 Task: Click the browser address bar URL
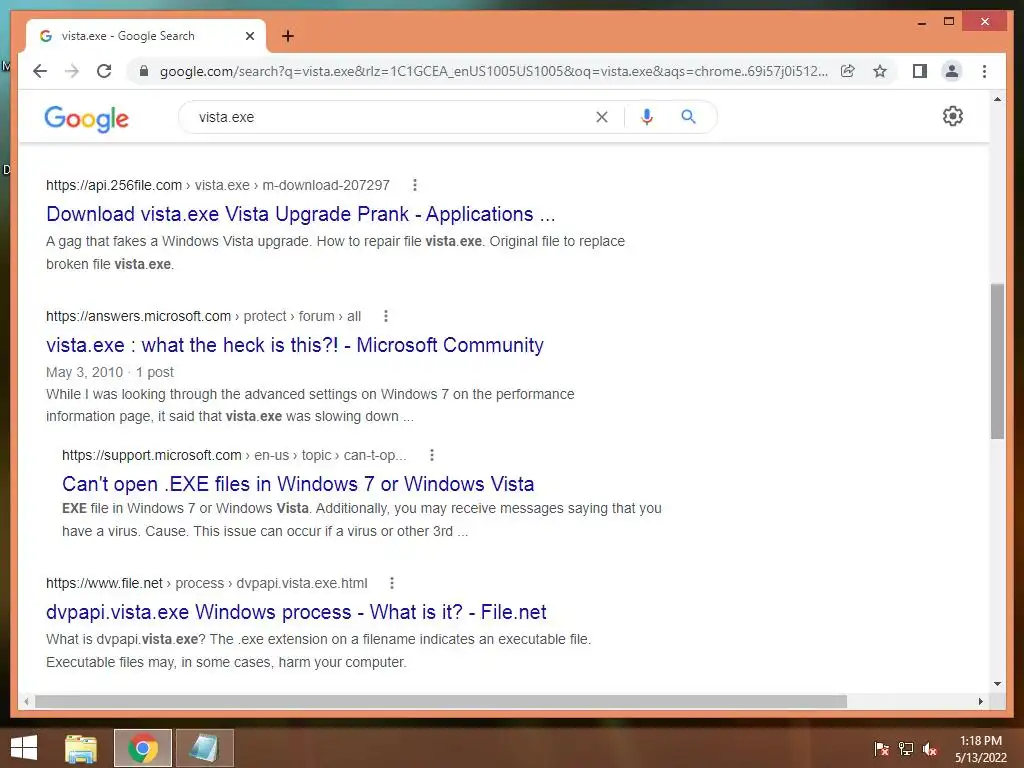point(493,71)
